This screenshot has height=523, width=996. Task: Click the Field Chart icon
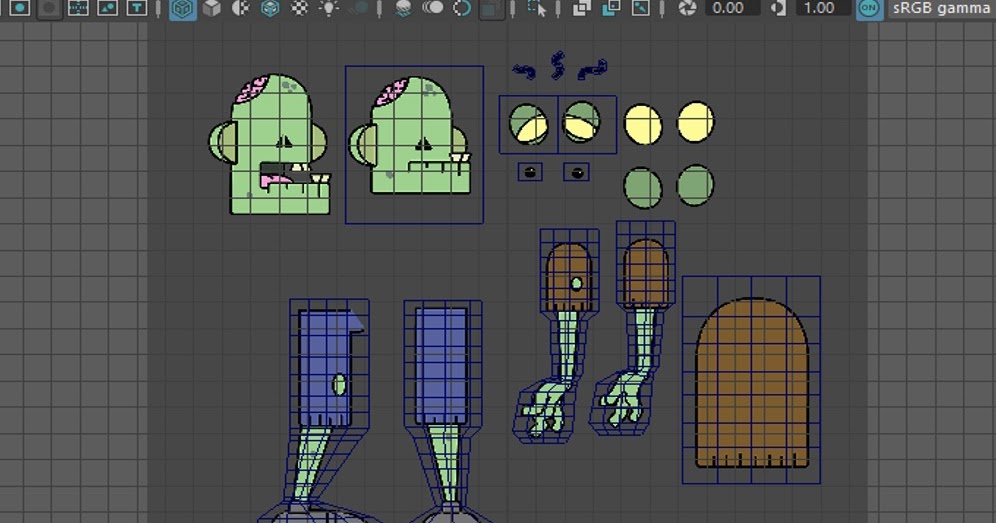[x=77, y=8]
